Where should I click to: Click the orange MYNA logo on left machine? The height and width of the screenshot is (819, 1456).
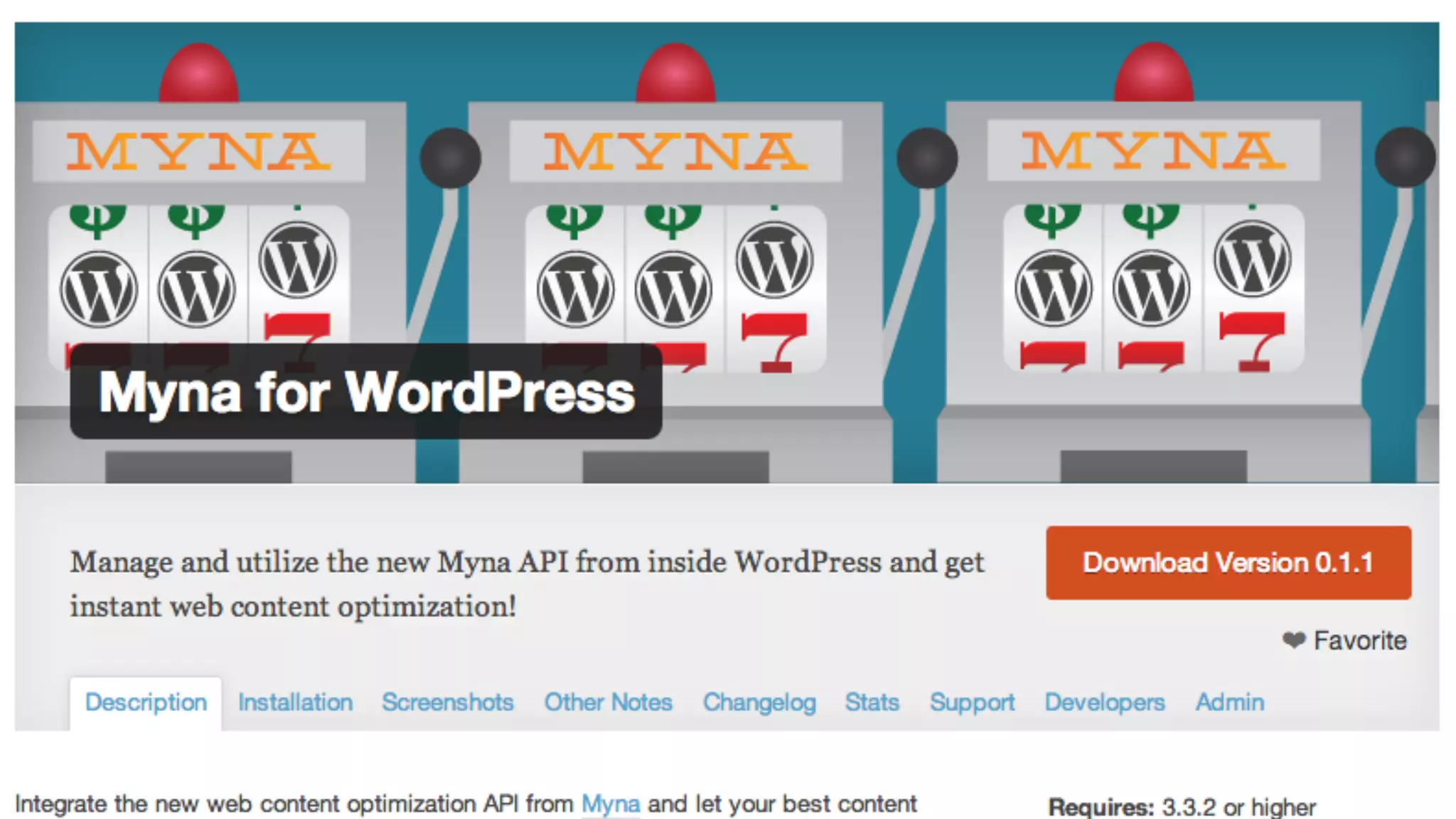click(x=198, y=151)
